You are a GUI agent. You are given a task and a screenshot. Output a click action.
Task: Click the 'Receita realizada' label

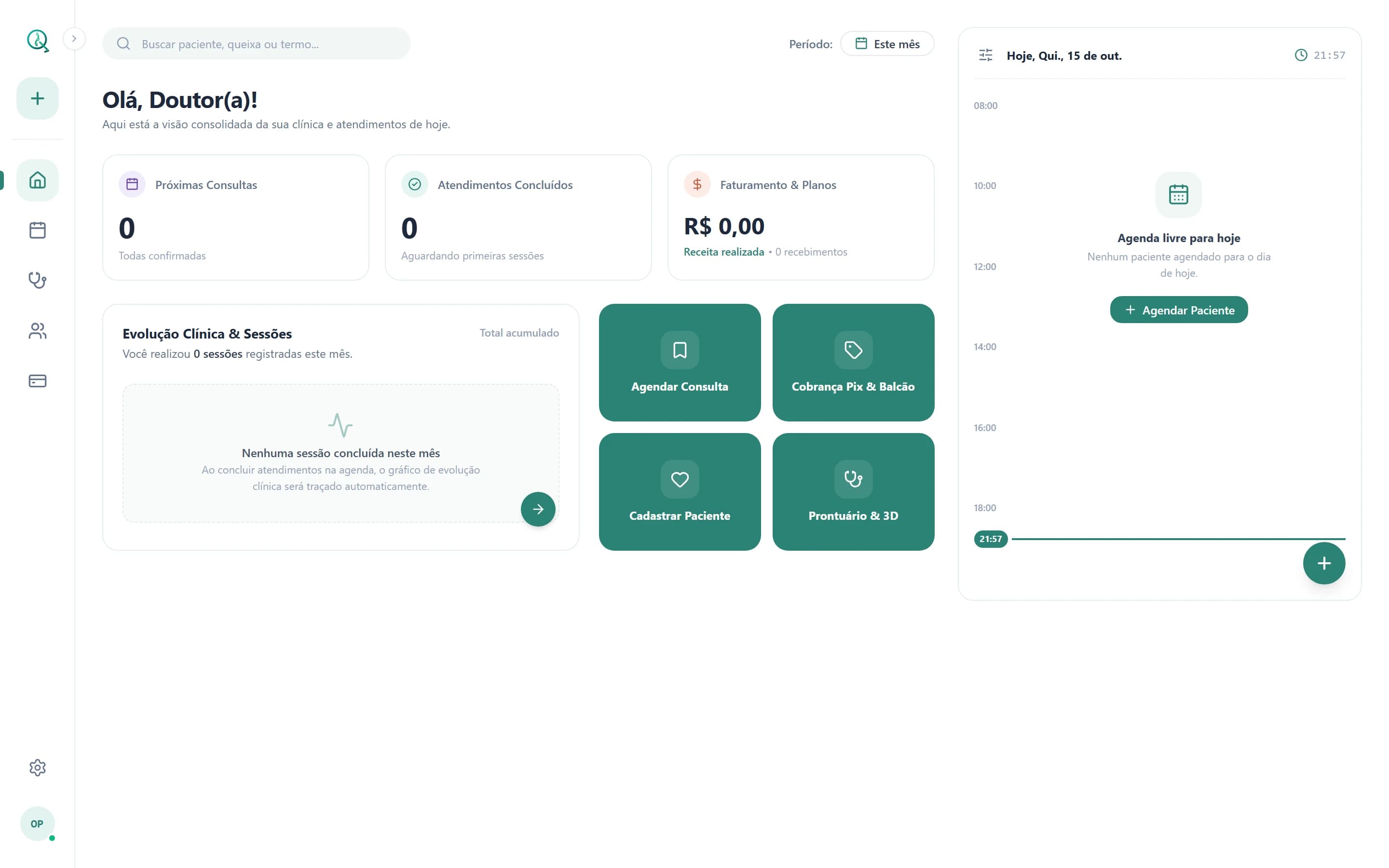(723, 252)
